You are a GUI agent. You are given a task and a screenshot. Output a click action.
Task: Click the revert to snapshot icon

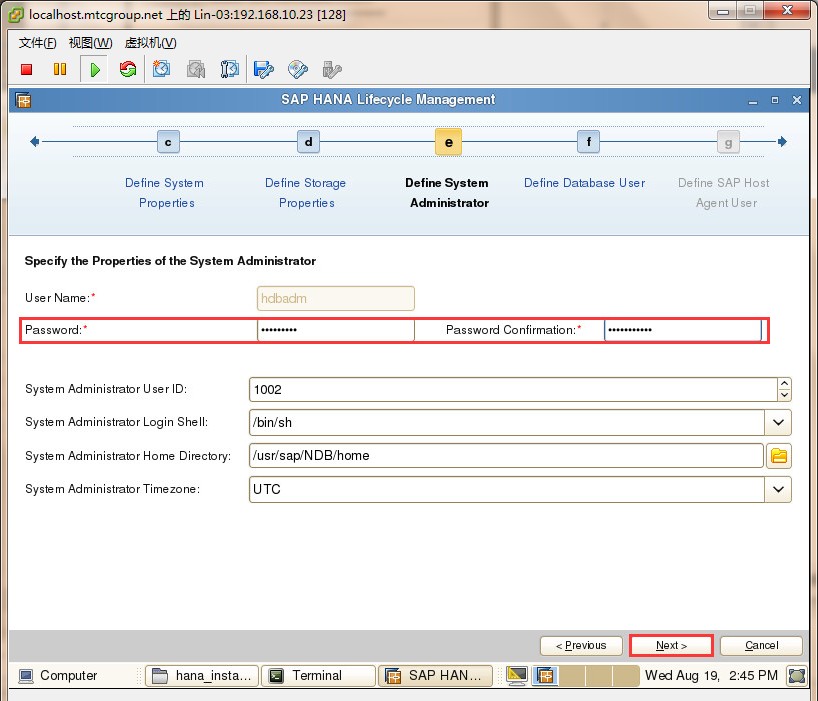click(196, 69)
